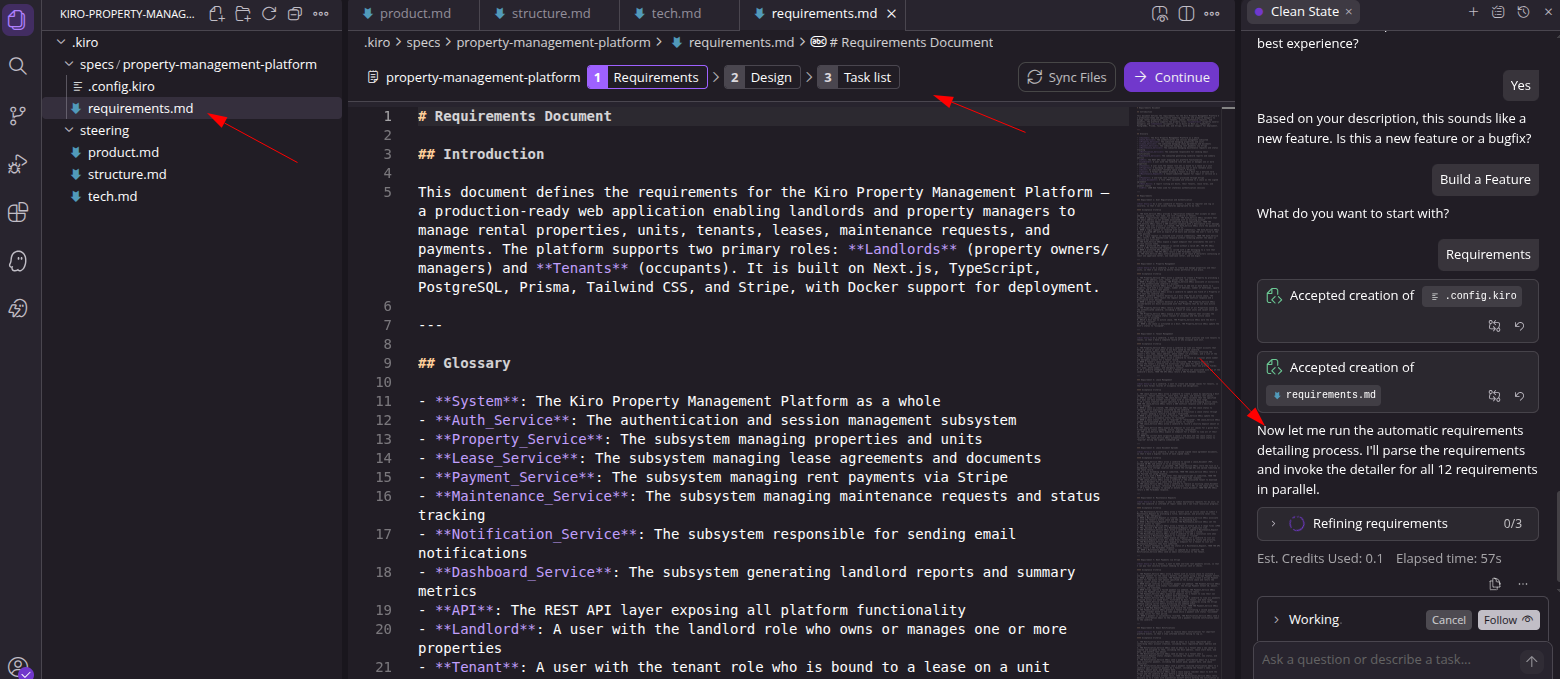The height and width of the screenshot is (679, 1560).
Task: Open the Explorer view in activity bar
Action: (x=18, y=18)
